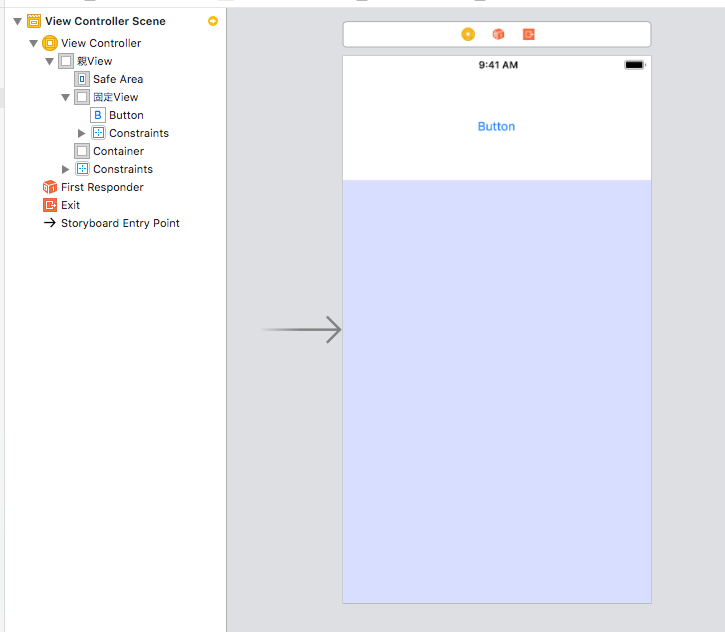Select First Responder in outline
This screenshot has height=632, width=725.
point(101,187)
